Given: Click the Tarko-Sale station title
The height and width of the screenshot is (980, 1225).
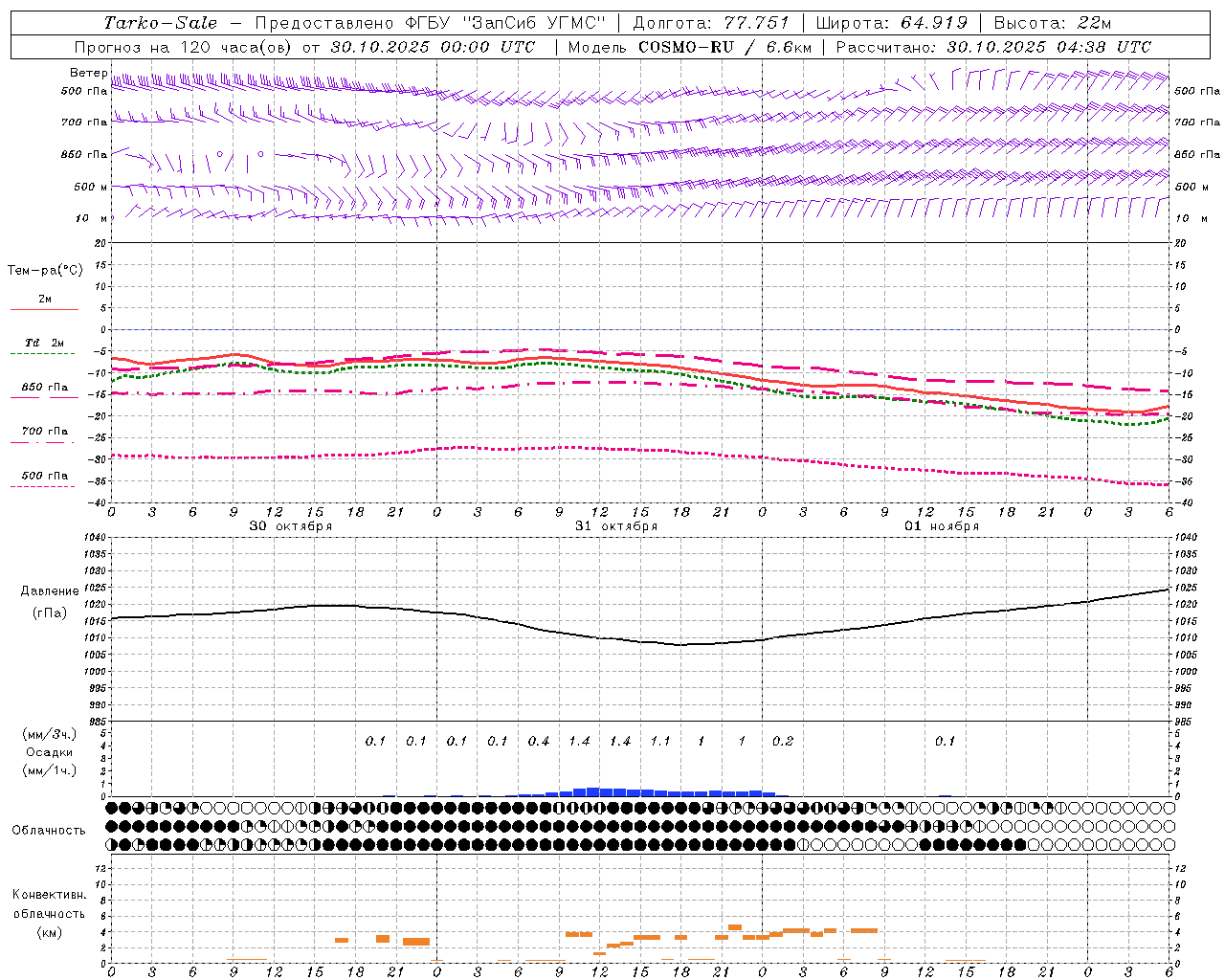Looking at the screenshot, I should [x=160, y=23].
